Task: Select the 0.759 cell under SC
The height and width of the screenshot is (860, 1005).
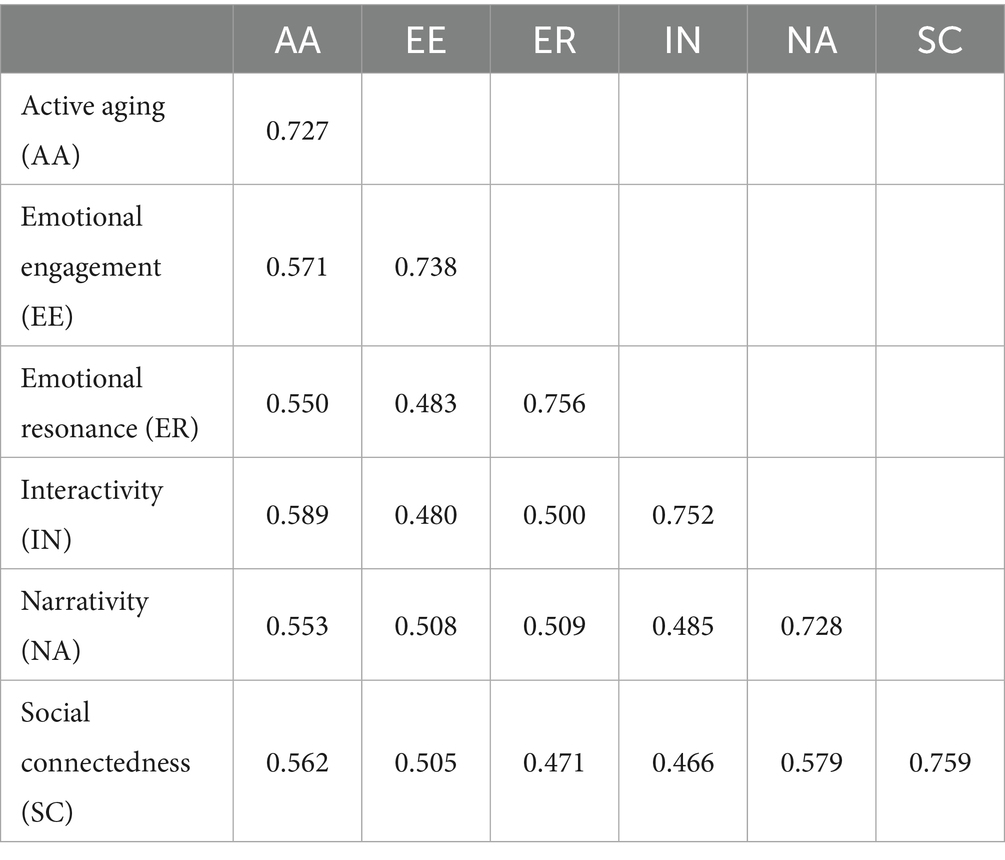Action: pyautogui.click(x=939, y=763)
